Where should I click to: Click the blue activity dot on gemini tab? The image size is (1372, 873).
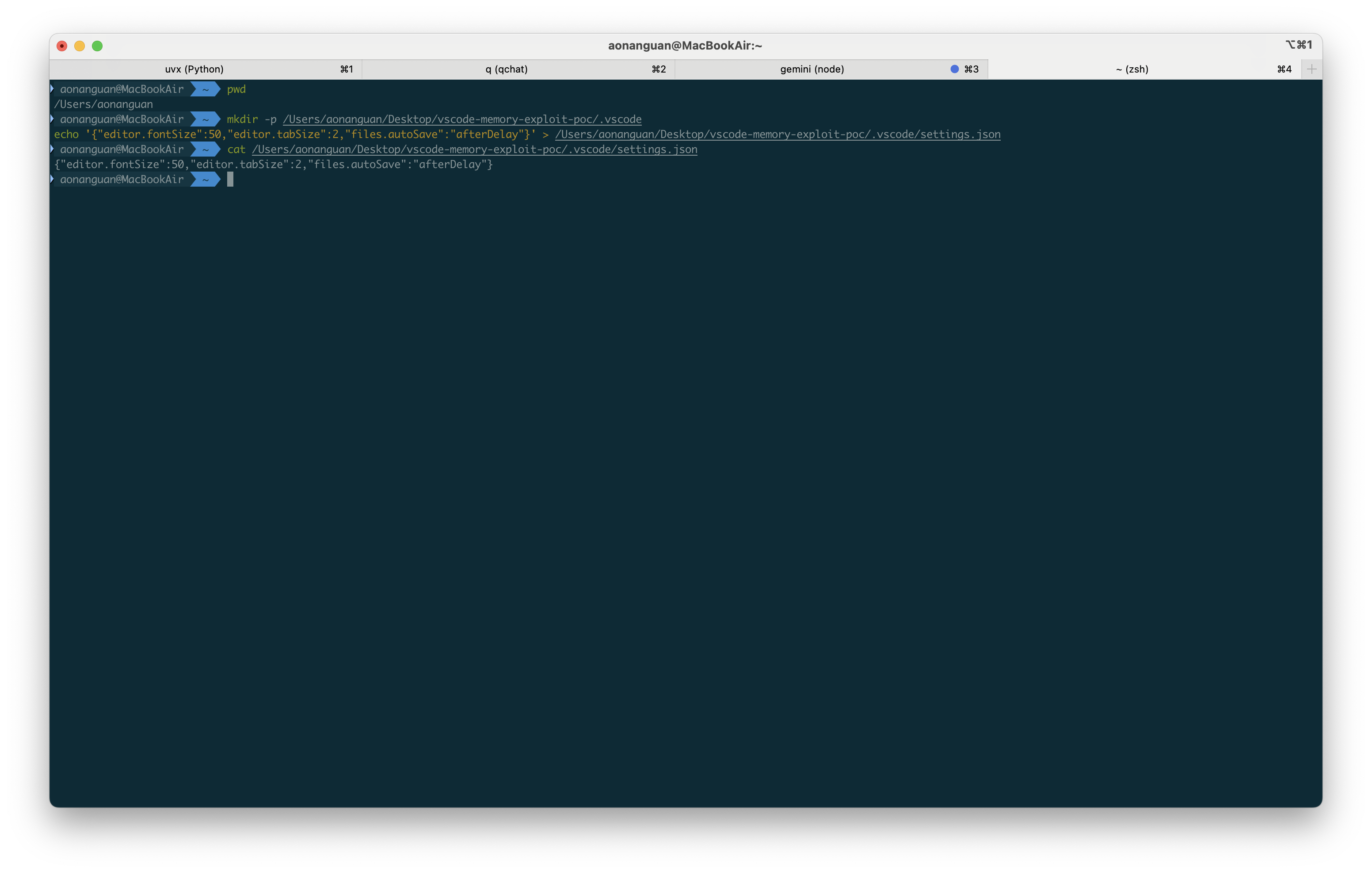click(x=954, y=69)
